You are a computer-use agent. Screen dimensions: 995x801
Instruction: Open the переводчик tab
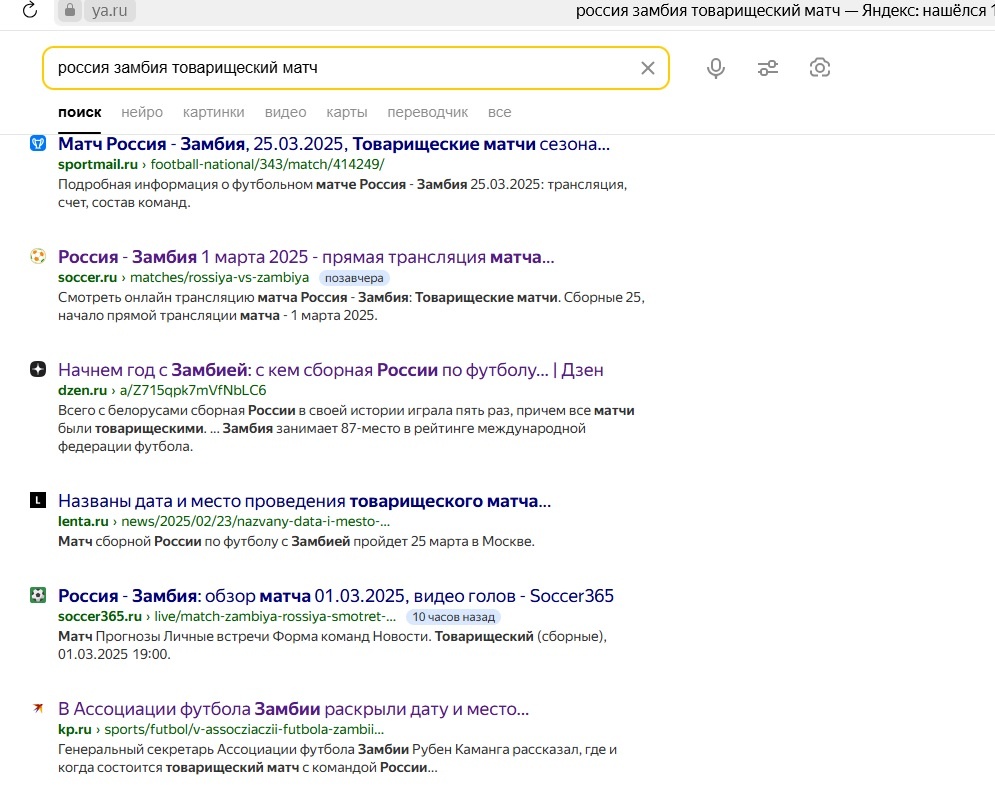(x=428, y=112)
